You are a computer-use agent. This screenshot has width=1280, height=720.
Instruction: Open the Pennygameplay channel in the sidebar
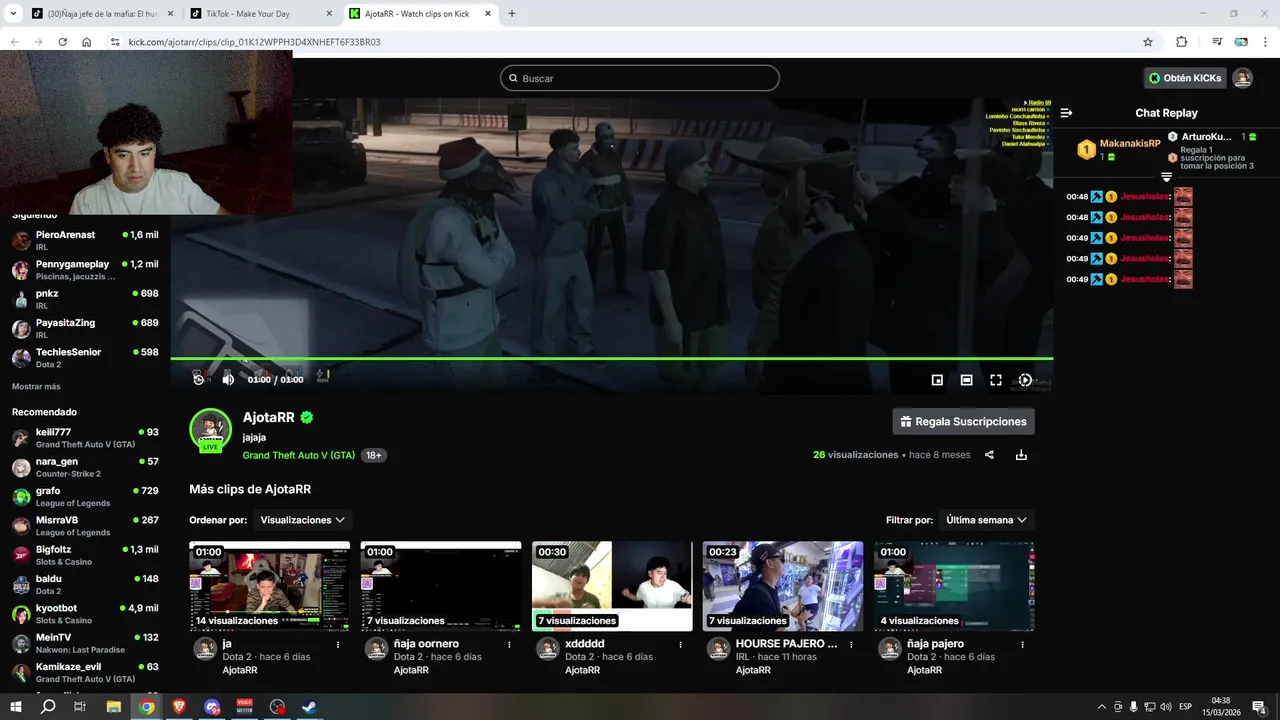click(x=85, y=270)
